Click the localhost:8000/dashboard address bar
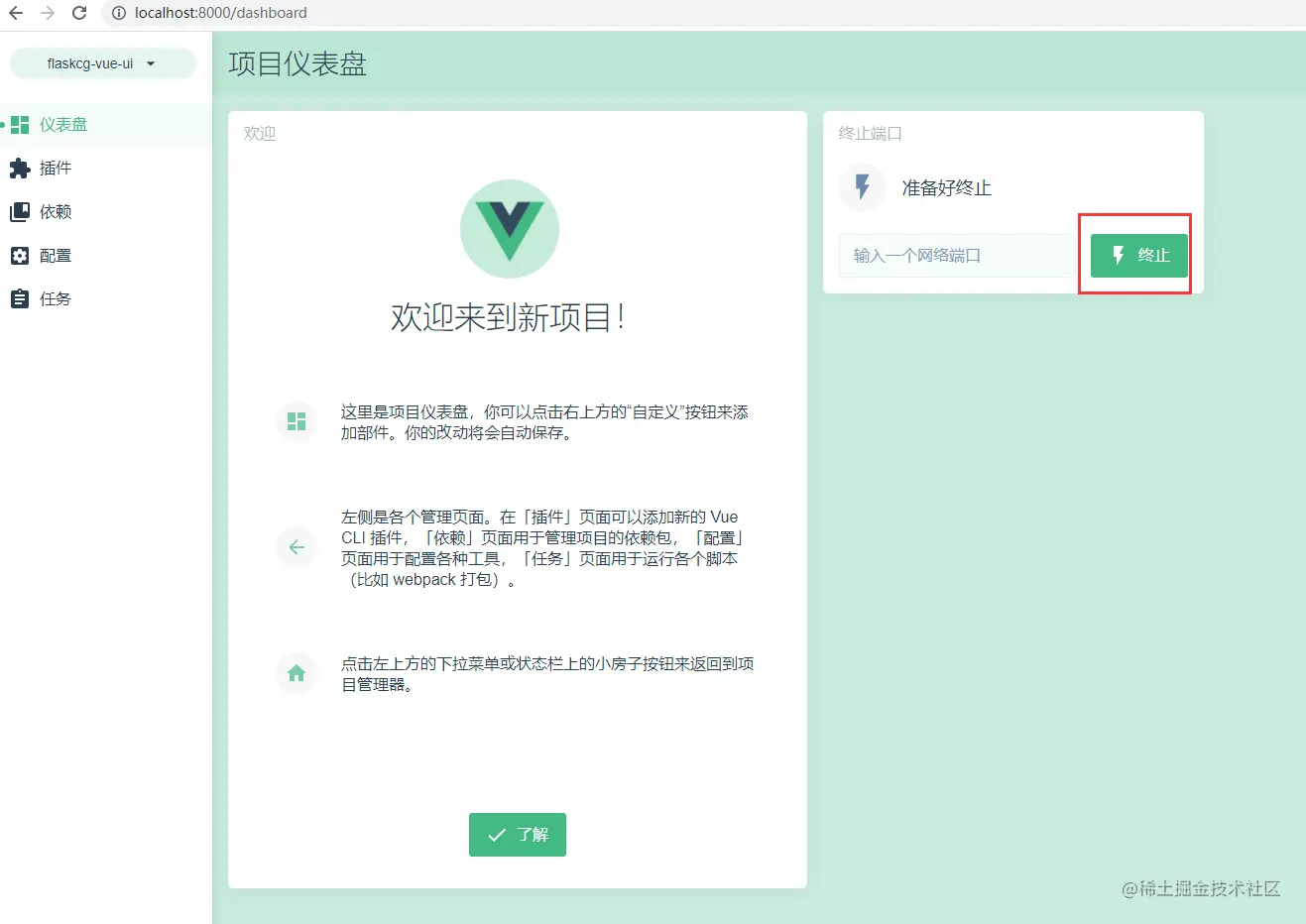This screenshot has width=1306, height=924. (220, 13)
